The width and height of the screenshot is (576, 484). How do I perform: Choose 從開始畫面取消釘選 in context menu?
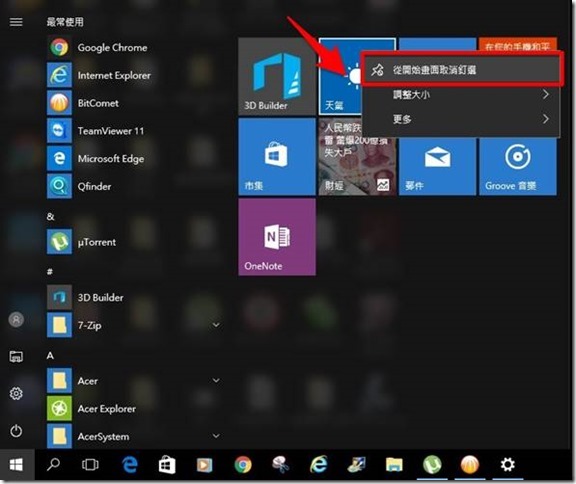[462, 69]
